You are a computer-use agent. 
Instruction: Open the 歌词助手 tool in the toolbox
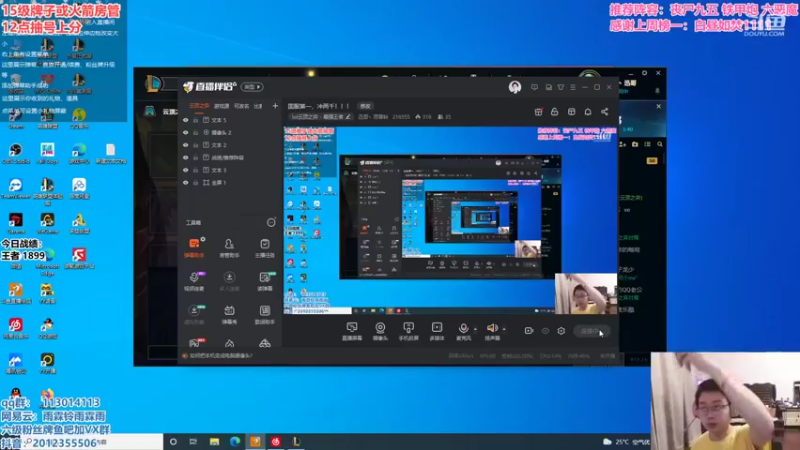coord(264,315)
